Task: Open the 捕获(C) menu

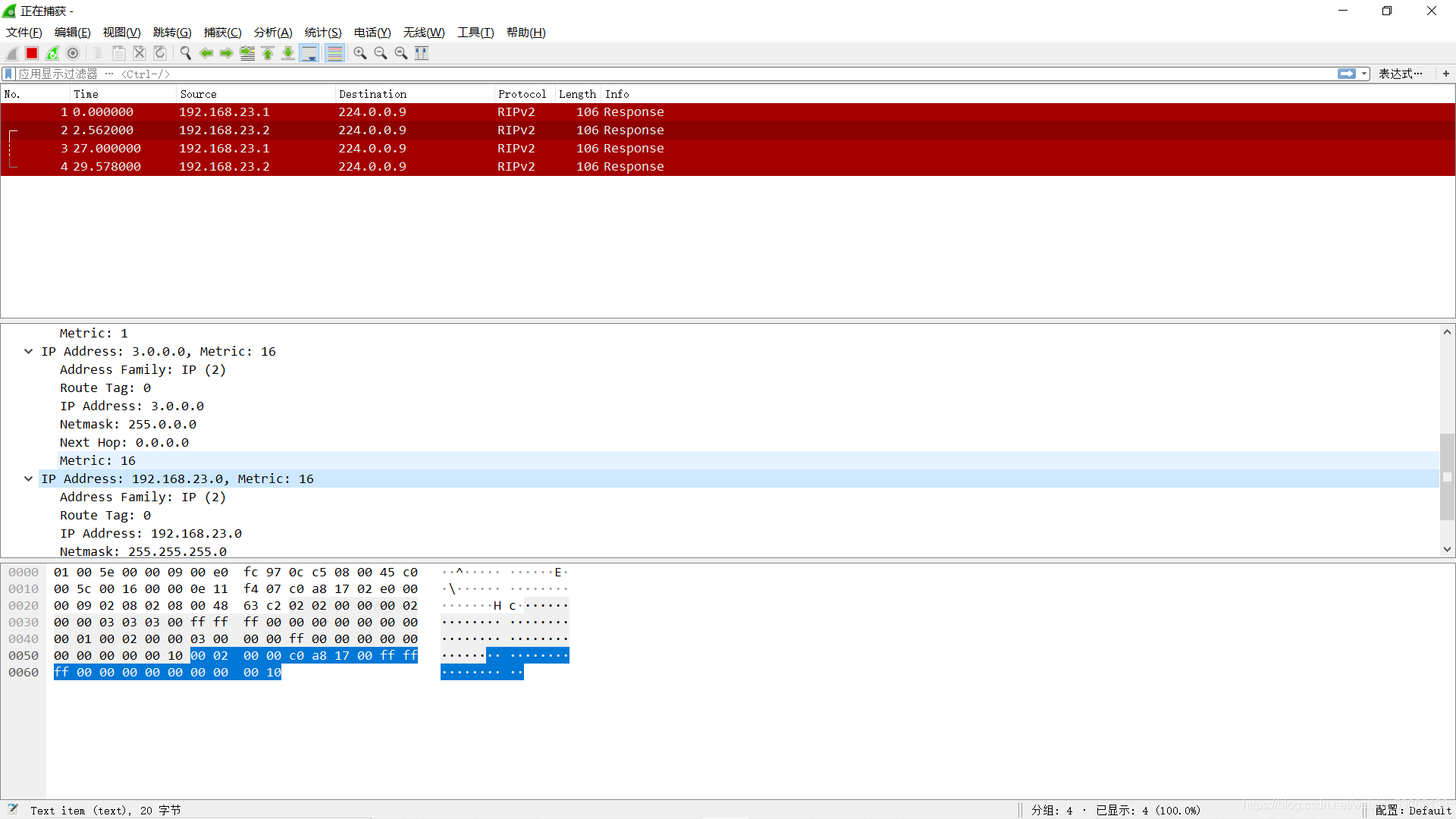Action: point(223,33)
